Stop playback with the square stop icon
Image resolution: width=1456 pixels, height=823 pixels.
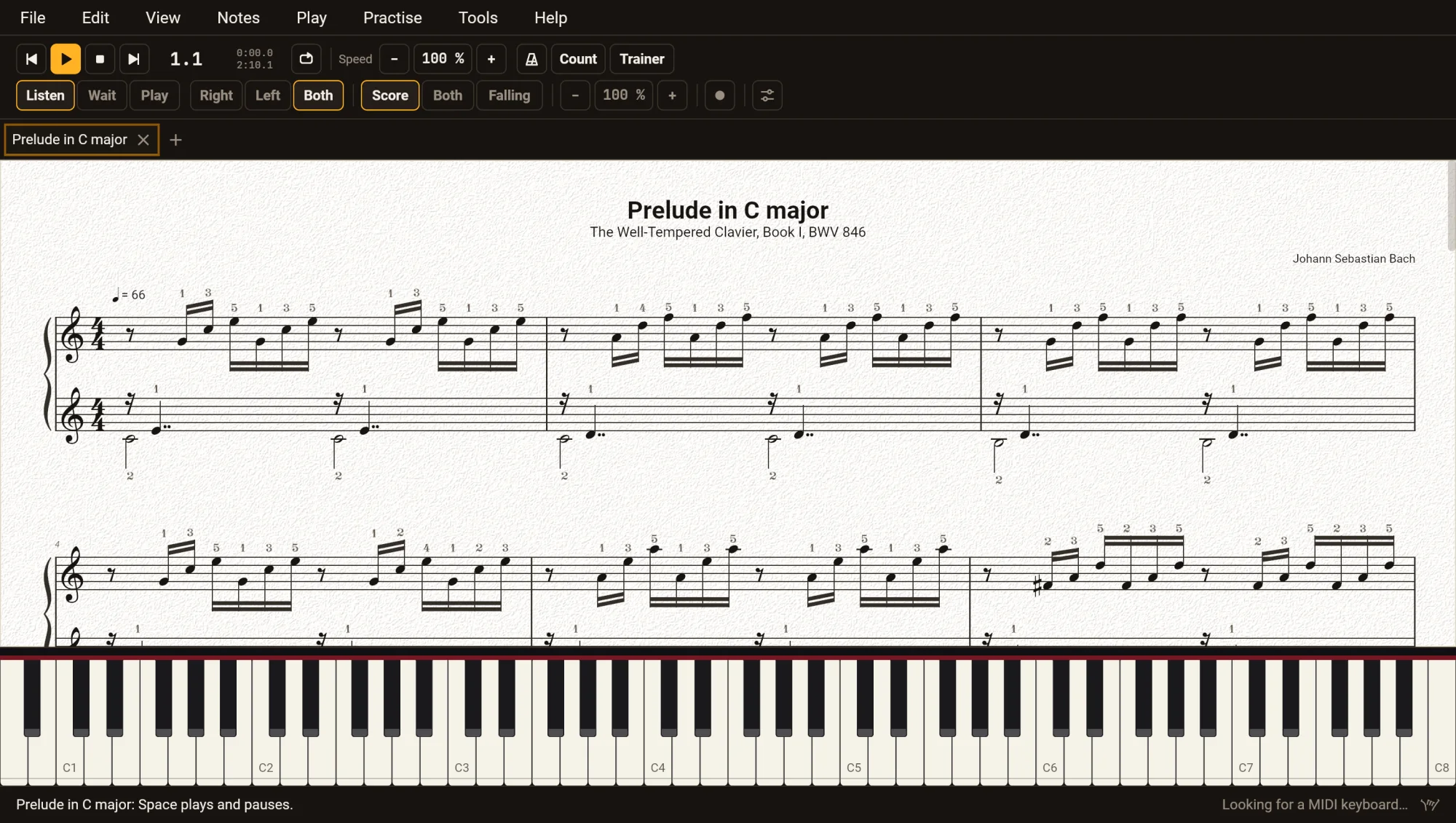pos(100,59)
